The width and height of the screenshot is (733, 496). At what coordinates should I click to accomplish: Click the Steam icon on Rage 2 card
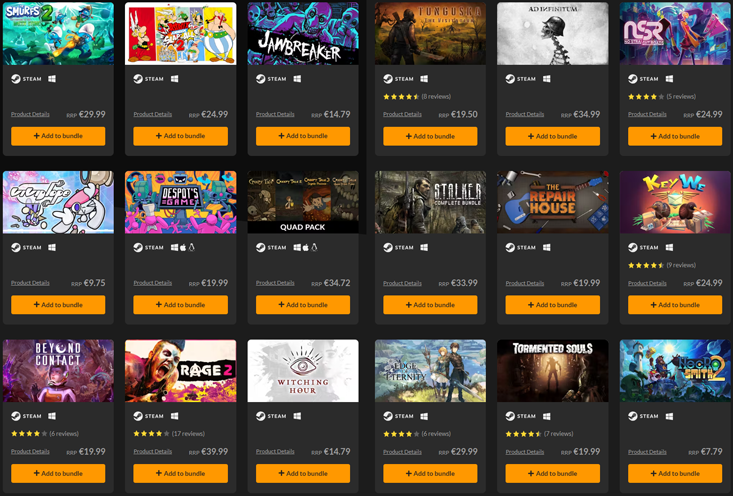tap(138, 416)
